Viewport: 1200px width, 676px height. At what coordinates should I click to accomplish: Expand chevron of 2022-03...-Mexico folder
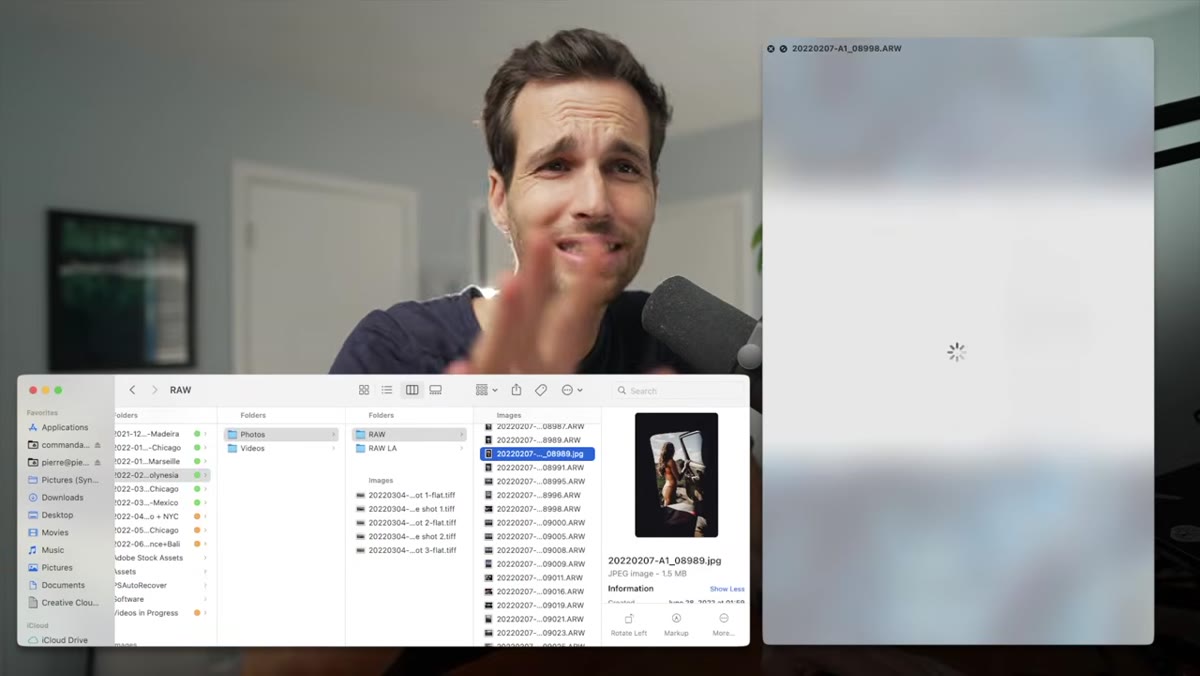pos(206,503)
